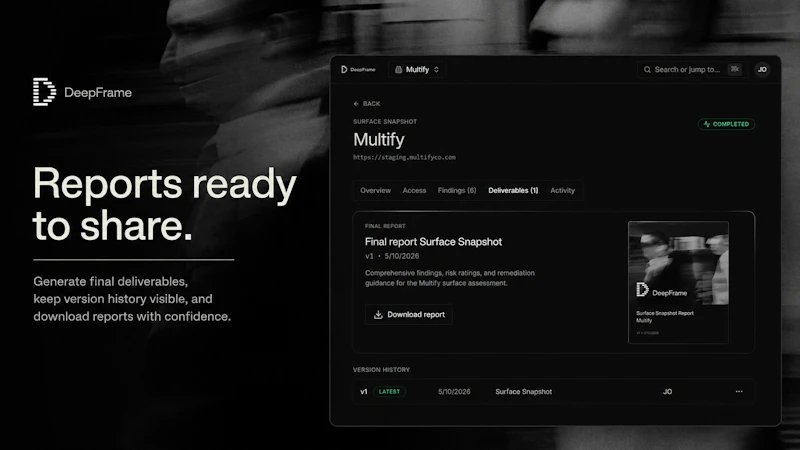Screen dimensions: 800x450
Task: Switch to the Activity tab
Action: pyautogui.click(x=562, y=190)
